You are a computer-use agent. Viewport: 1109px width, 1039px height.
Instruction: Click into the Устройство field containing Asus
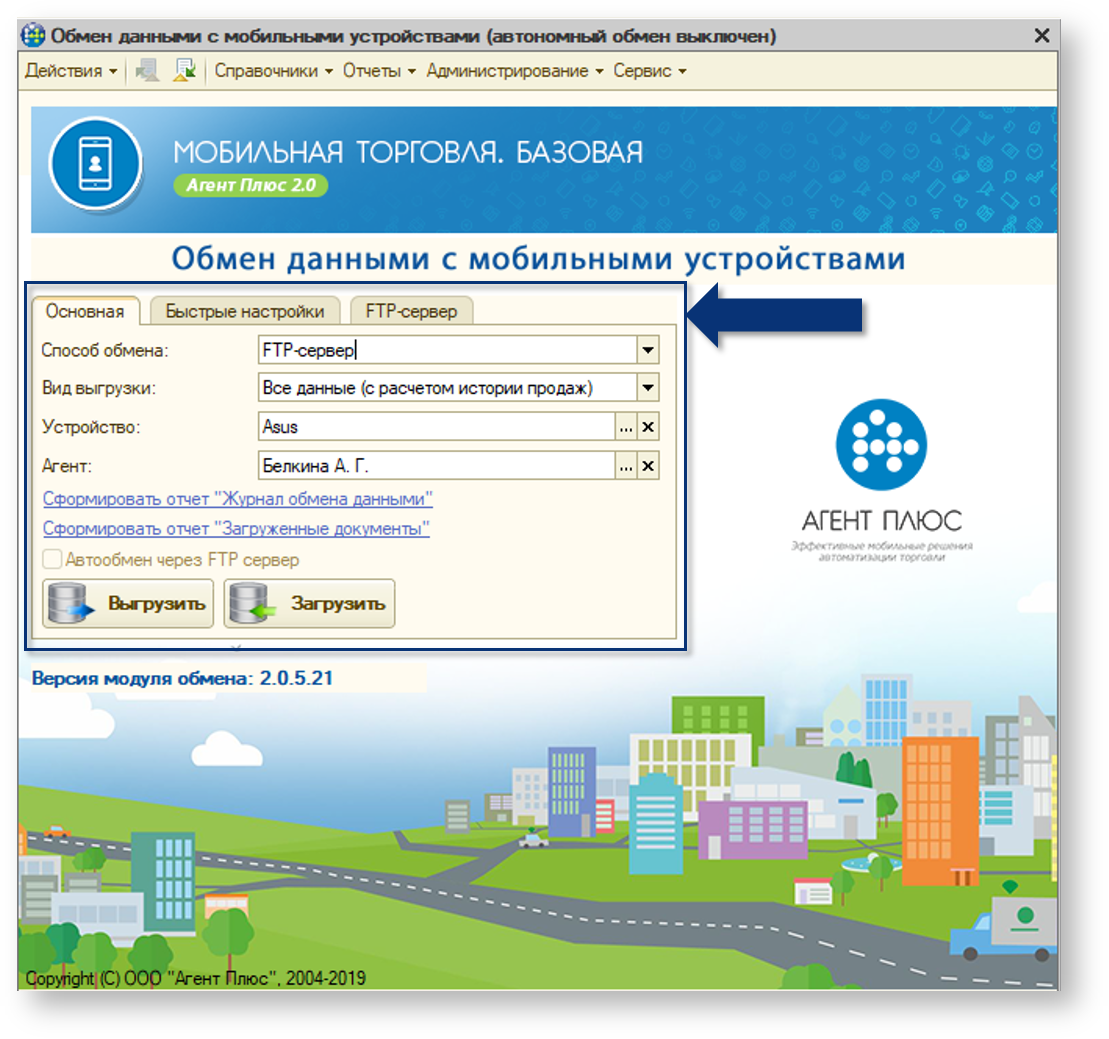(x=437, y=427)
